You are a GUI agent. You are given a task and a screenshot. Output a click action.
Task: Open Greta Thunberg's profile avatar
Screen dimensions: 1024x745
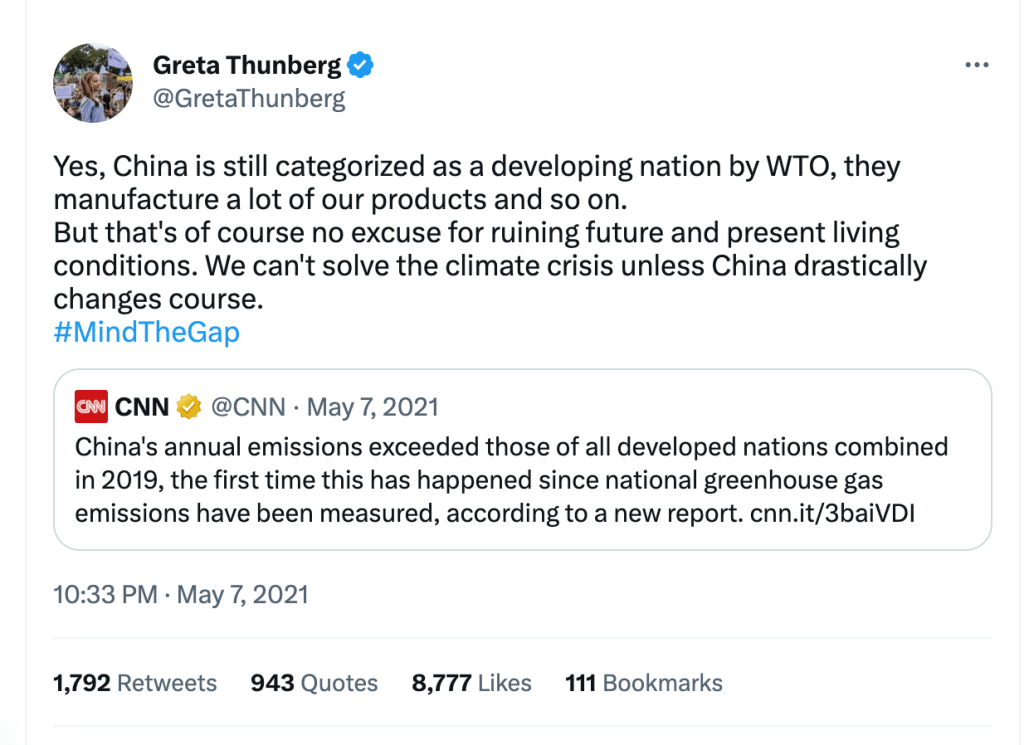click(93, 84)
